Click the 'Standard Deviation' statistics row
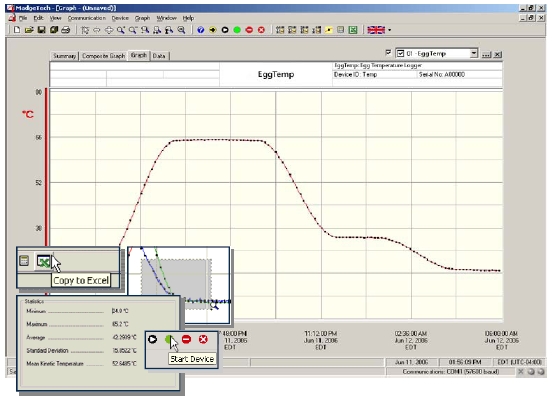Image resolution: width=552 pixels, height=399 pixels. tap(81, 350)
